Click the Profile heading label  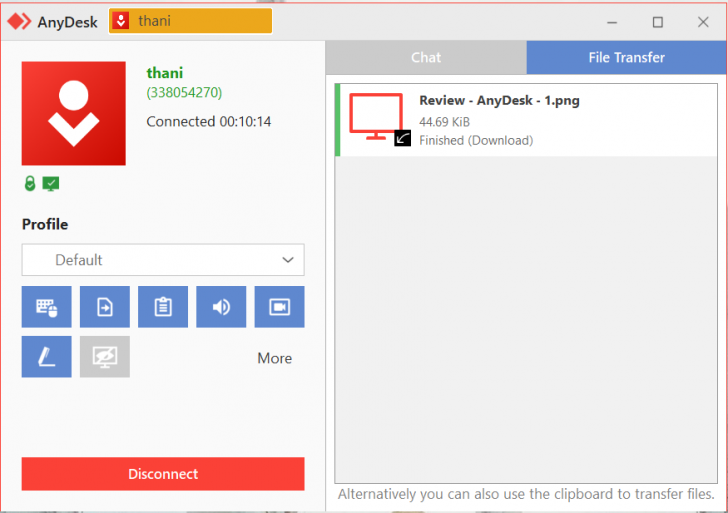click(x=45, y=224)
